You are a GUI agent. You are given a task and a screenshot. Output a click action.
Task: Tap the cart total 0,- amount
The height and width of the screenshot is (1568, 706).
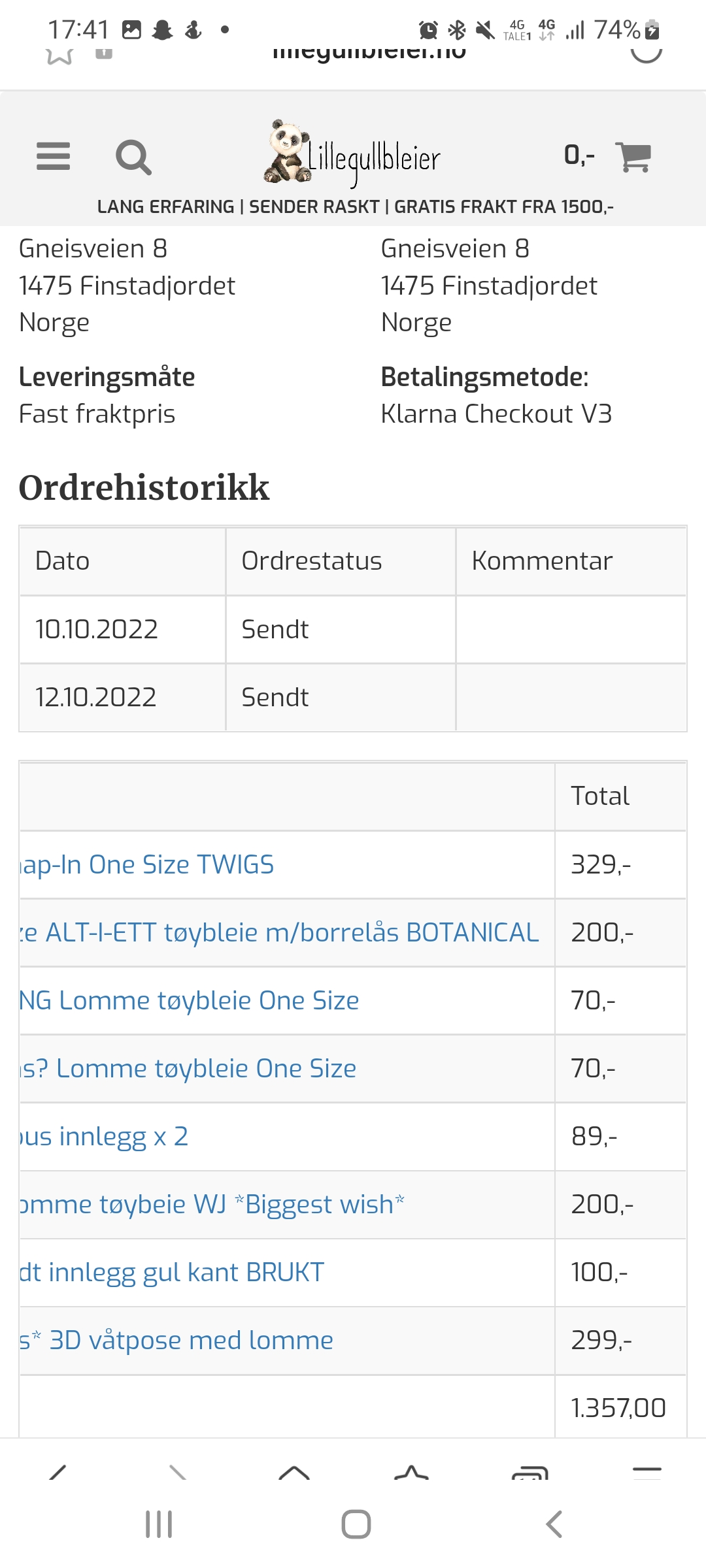(x=580, y=155)
